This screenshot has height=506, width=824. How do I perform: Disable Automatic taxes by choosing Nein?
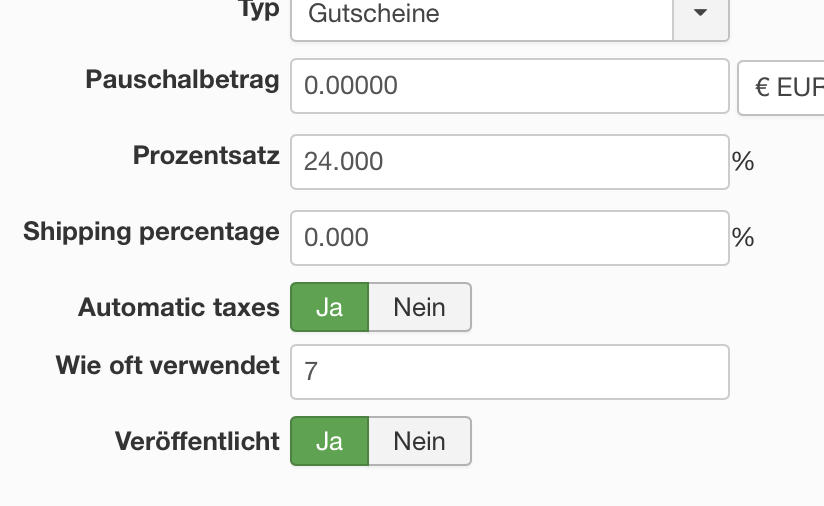[419, 307]
